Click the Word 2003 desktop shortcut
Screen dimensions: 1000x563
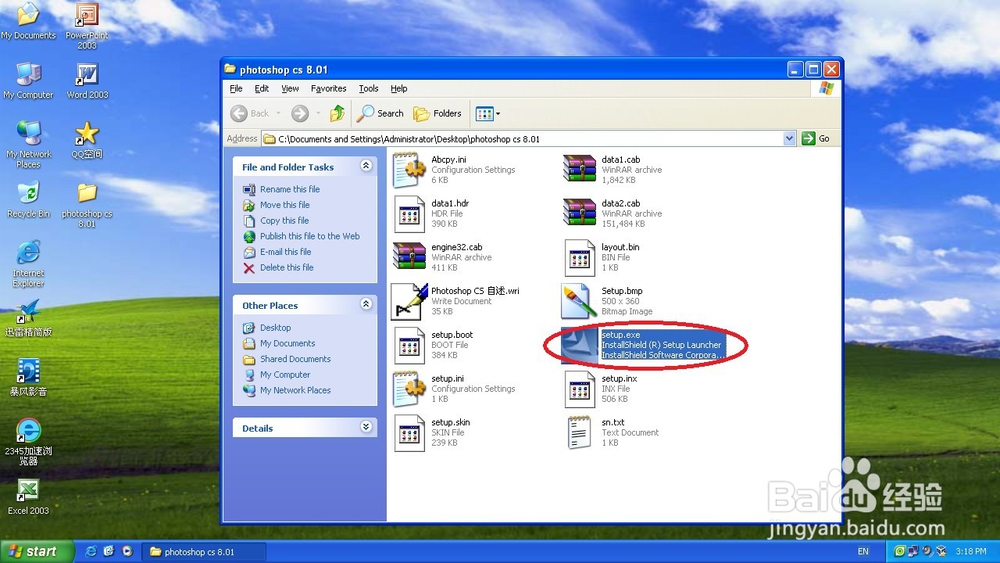87,82
